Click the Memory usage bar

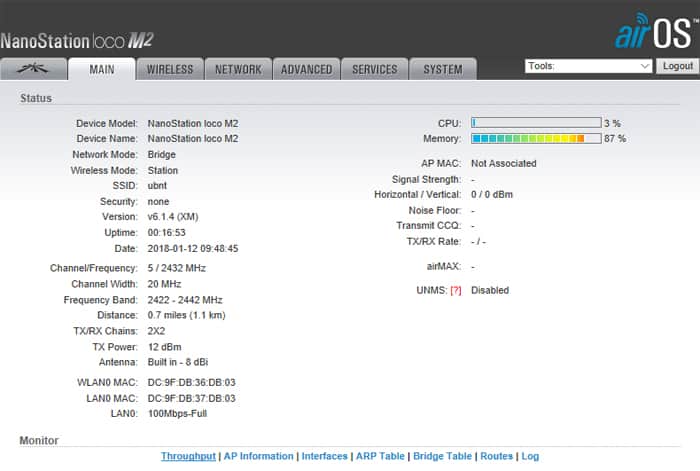[x=536, y=138]
